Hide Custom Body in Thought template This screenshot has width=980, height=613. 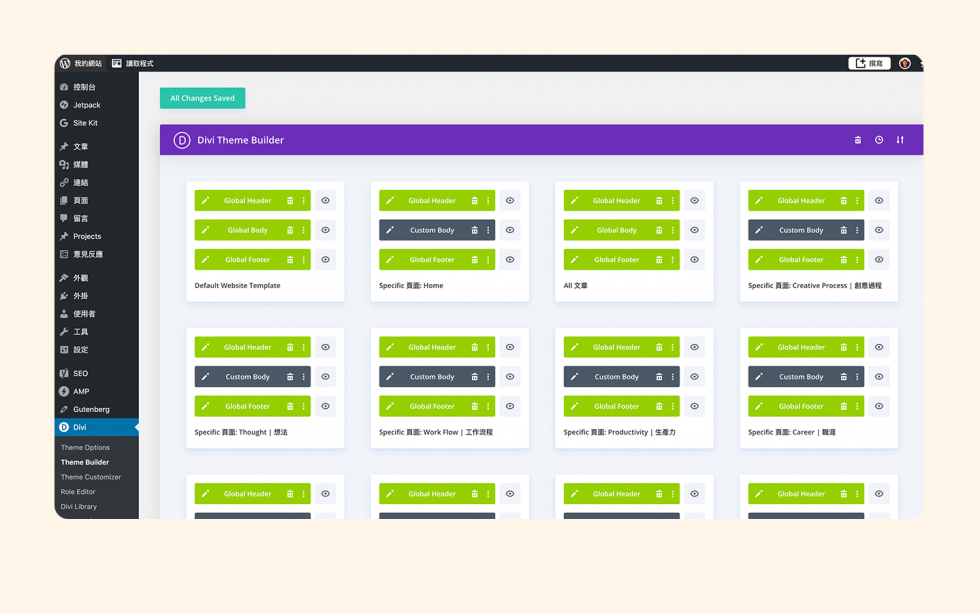[326, 377]
